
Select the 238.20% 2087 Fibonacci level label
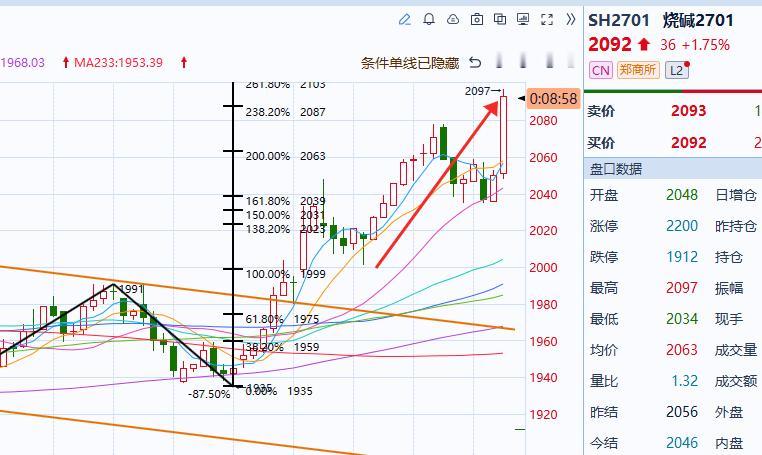point(285,112)
